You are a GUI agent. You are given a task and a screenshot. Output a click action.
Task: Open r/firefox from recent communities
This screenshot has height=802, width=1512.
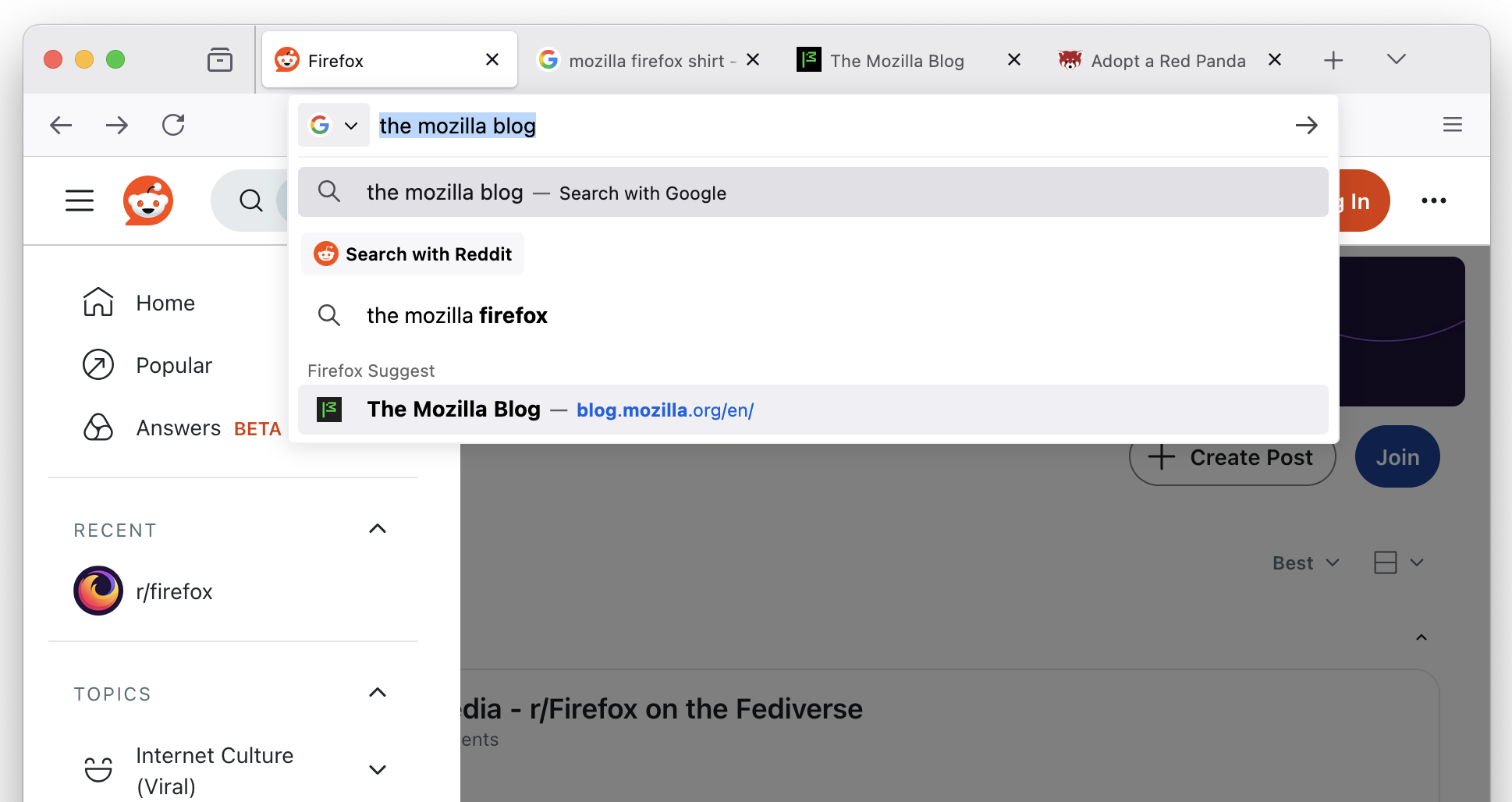pos(173,591)
